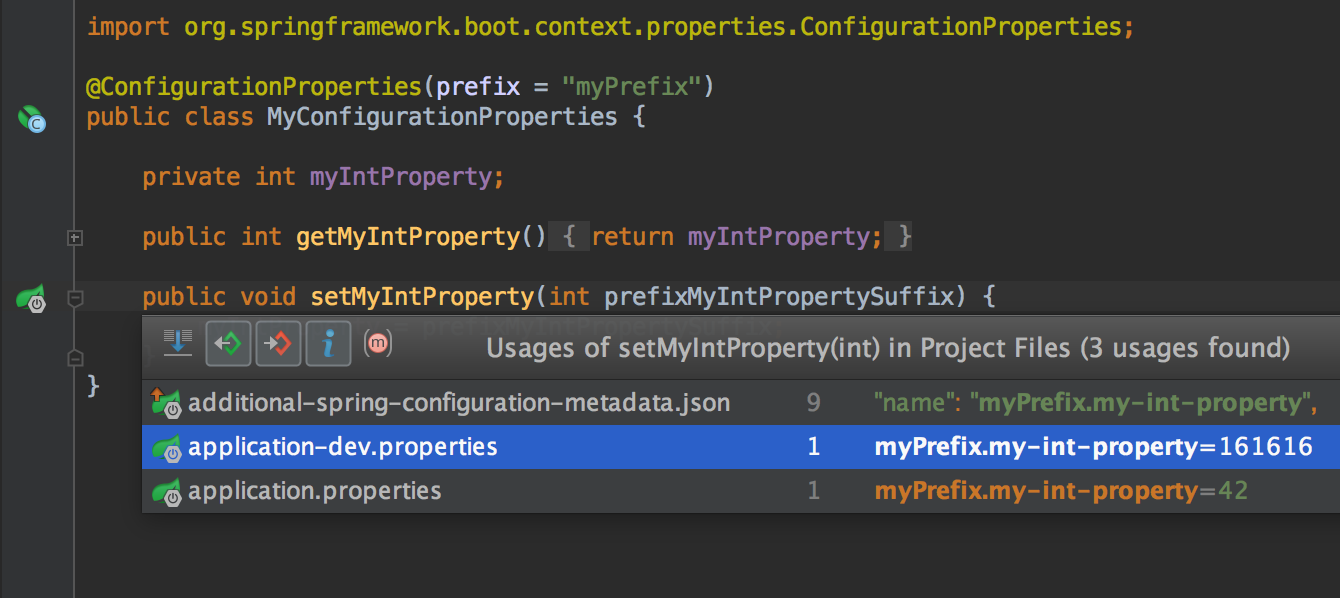Expand the folded getMyIntProperty method
This screenshot has height=600, width=1340.
(74, 238)
